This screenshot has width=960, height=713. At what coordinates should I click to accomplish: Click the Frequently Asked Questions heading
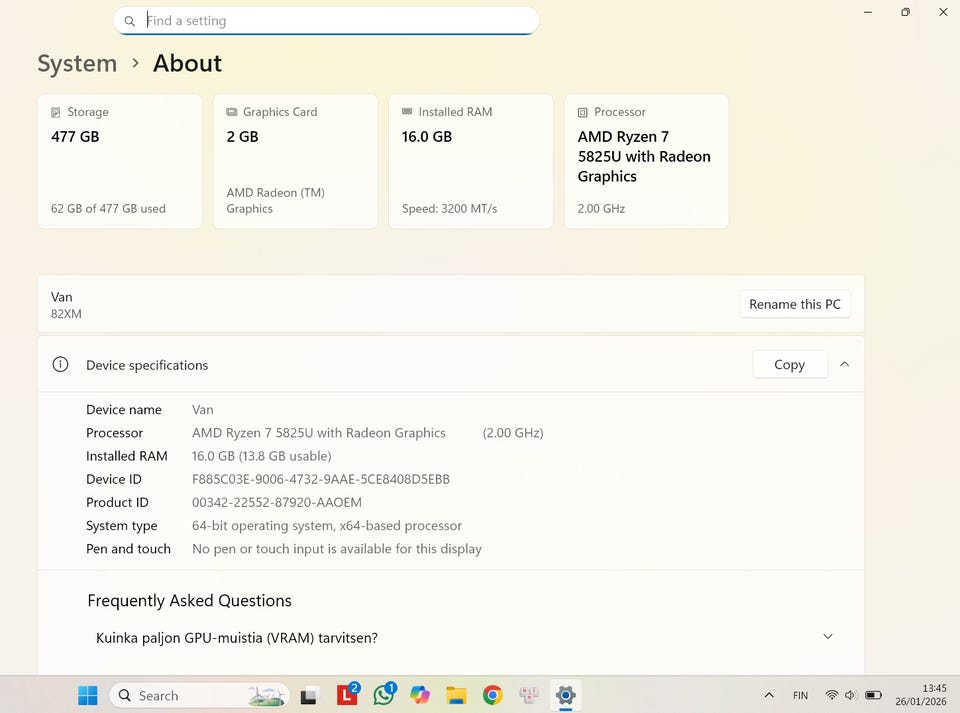[189, 600]
